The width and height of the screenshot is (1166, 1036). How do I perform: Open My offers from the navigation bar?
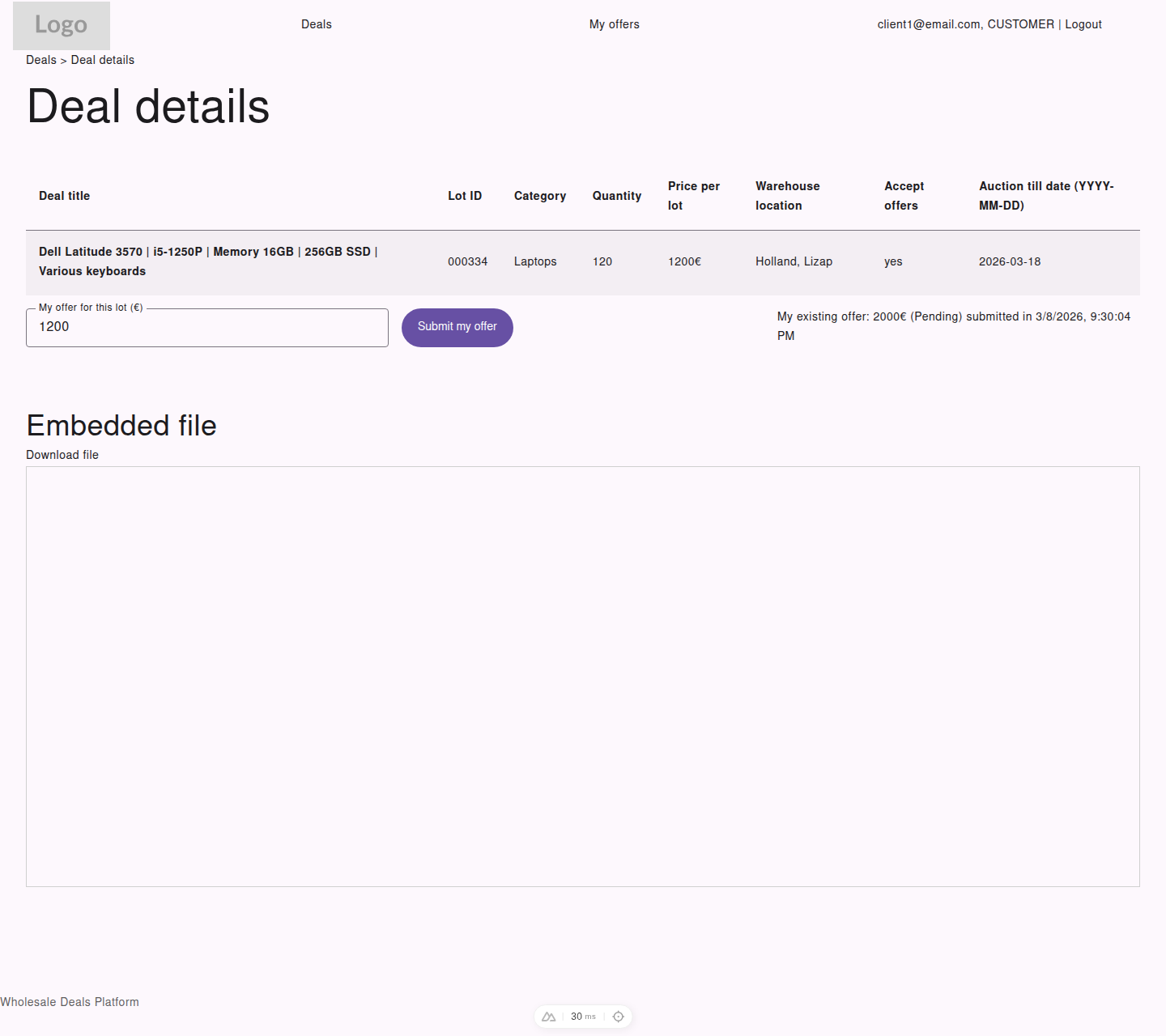(x=615, y=23)
